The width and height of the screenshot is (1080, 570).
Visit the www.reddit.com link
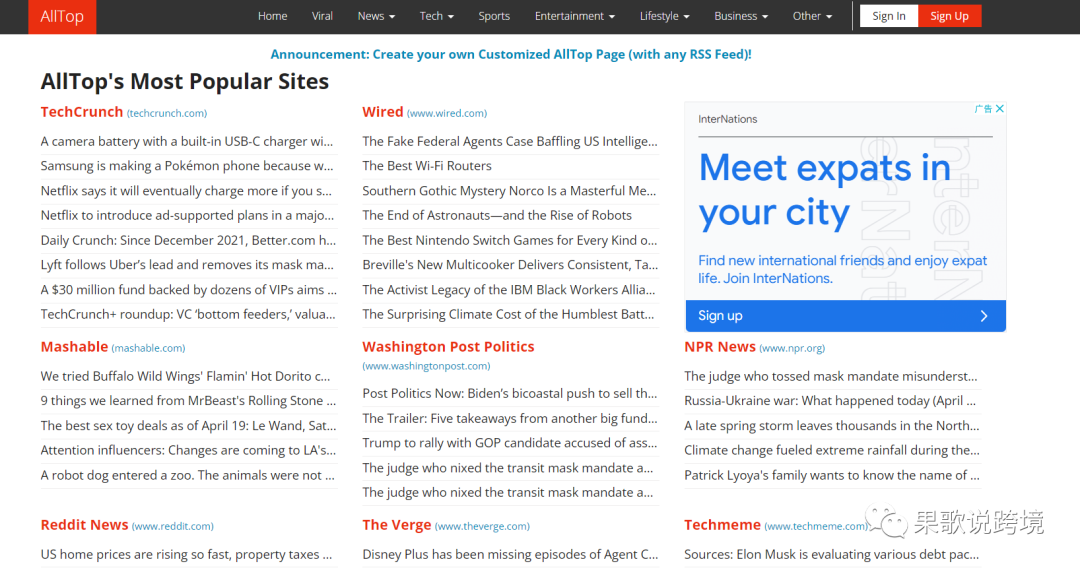(172, 526)
